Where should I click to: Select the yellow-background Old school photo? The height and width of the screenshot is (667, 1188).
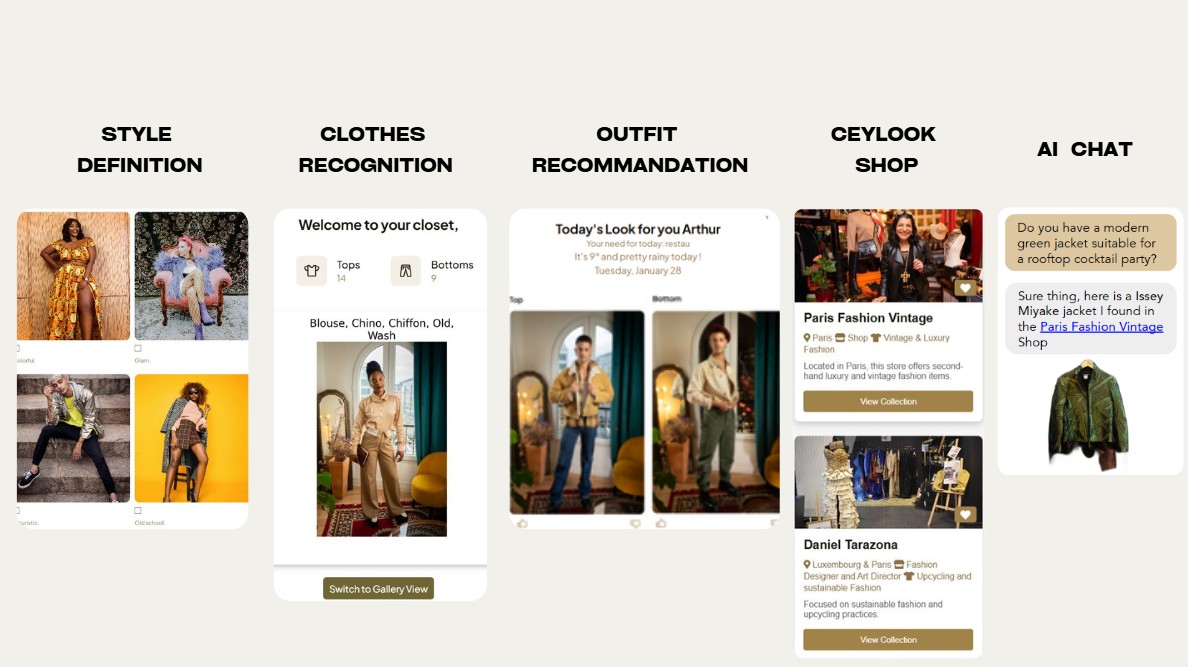[191, 438]
